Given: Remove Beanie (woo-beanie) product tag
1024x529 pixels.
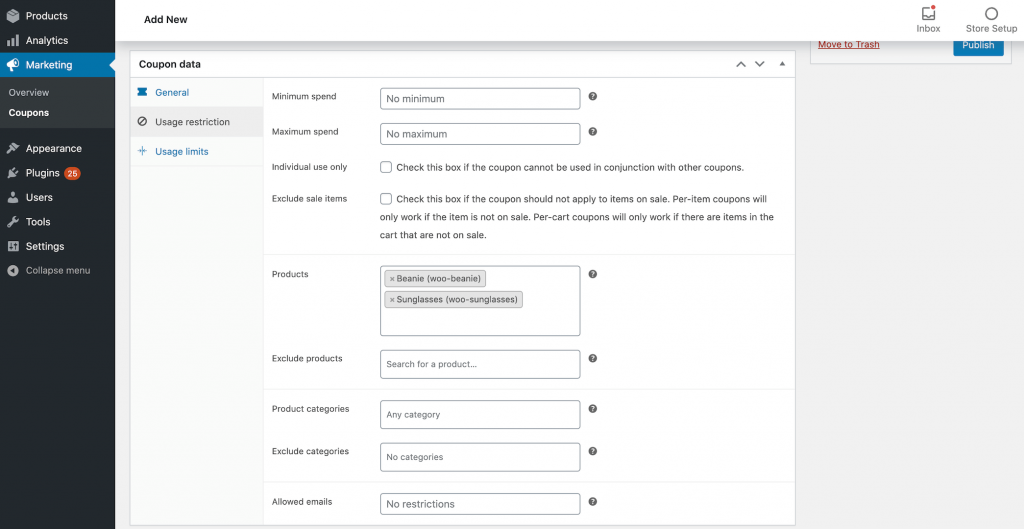Looking at the screenshot, I should coord(392,279).
